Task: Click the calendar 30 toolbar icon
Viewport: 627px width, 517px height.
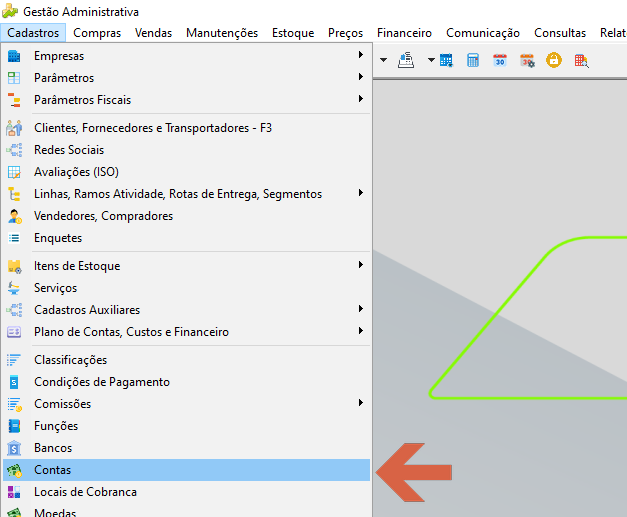Action: (500, 60)
